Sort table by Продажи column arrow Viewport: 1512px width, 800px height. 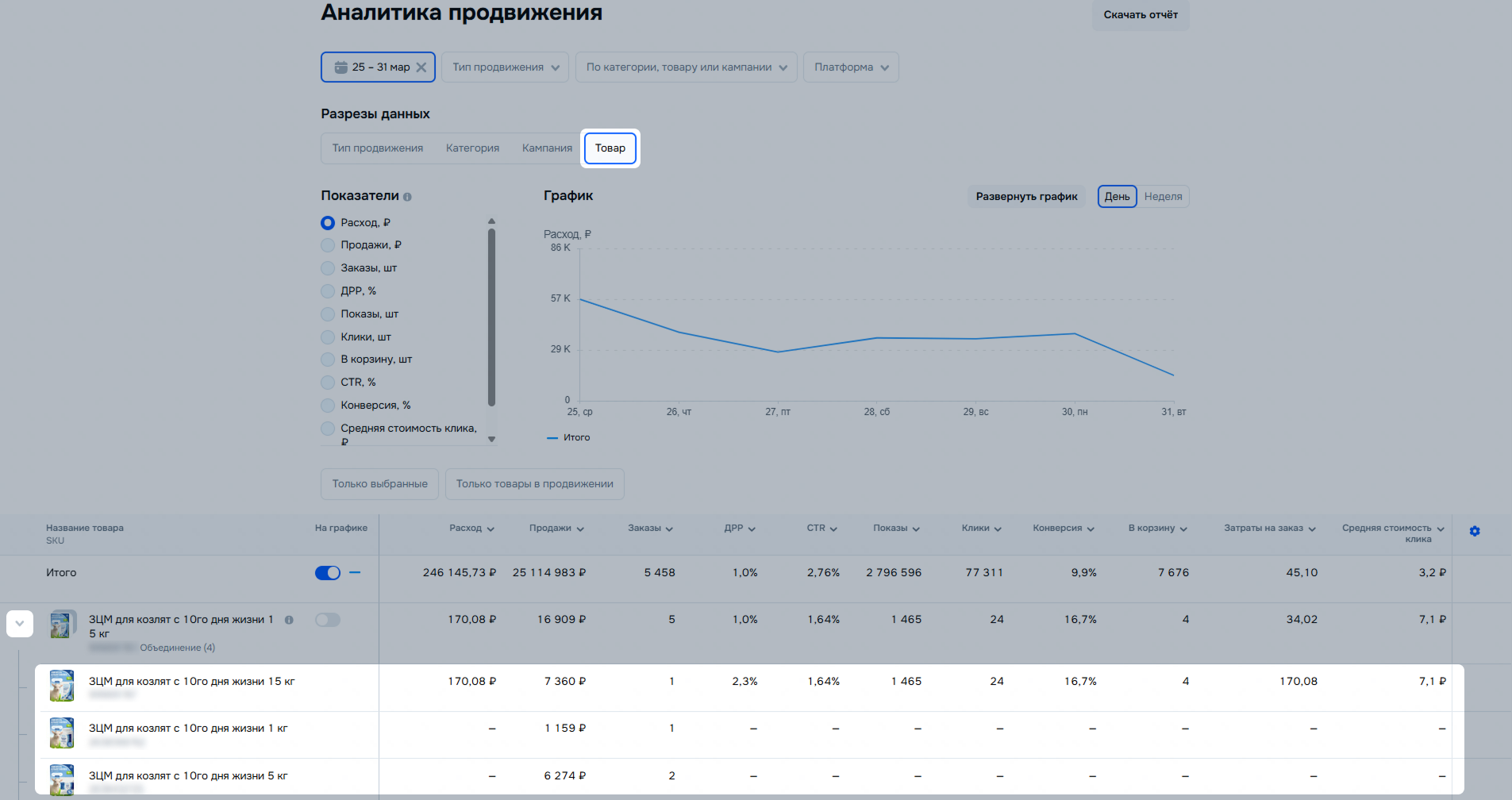click(x=580, y=529)
